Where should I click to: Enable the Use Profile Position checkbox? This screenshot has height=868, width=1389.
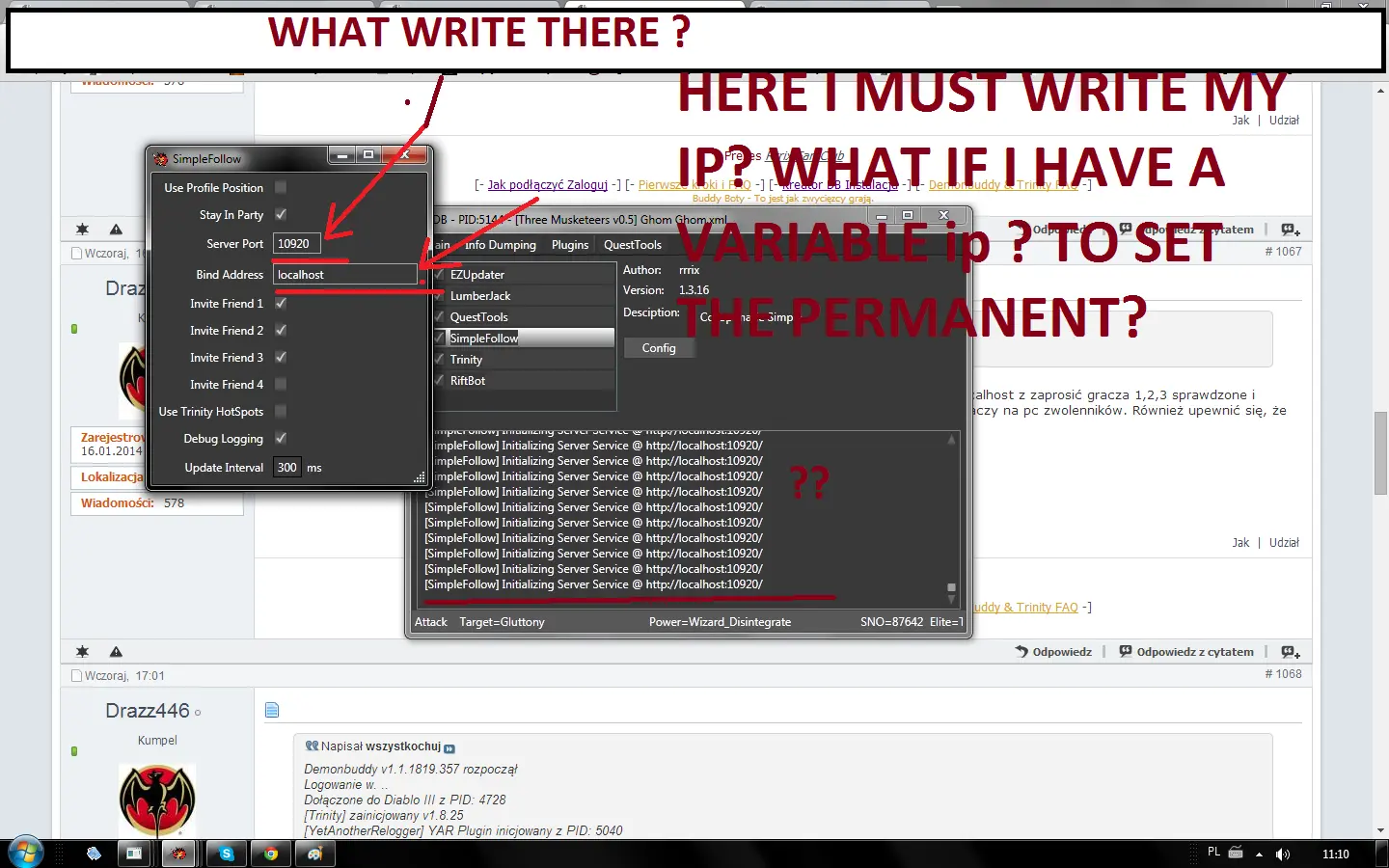click(x=281, y=187)
